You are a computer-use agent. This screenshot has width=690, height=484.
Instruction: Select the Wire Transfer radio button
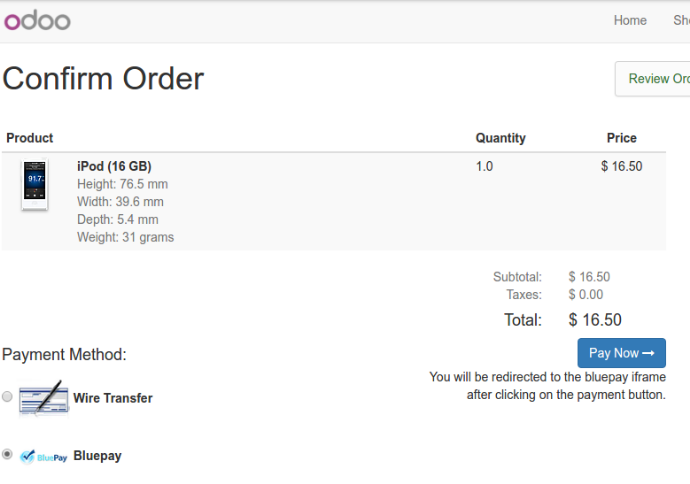(x=7, y=396)
